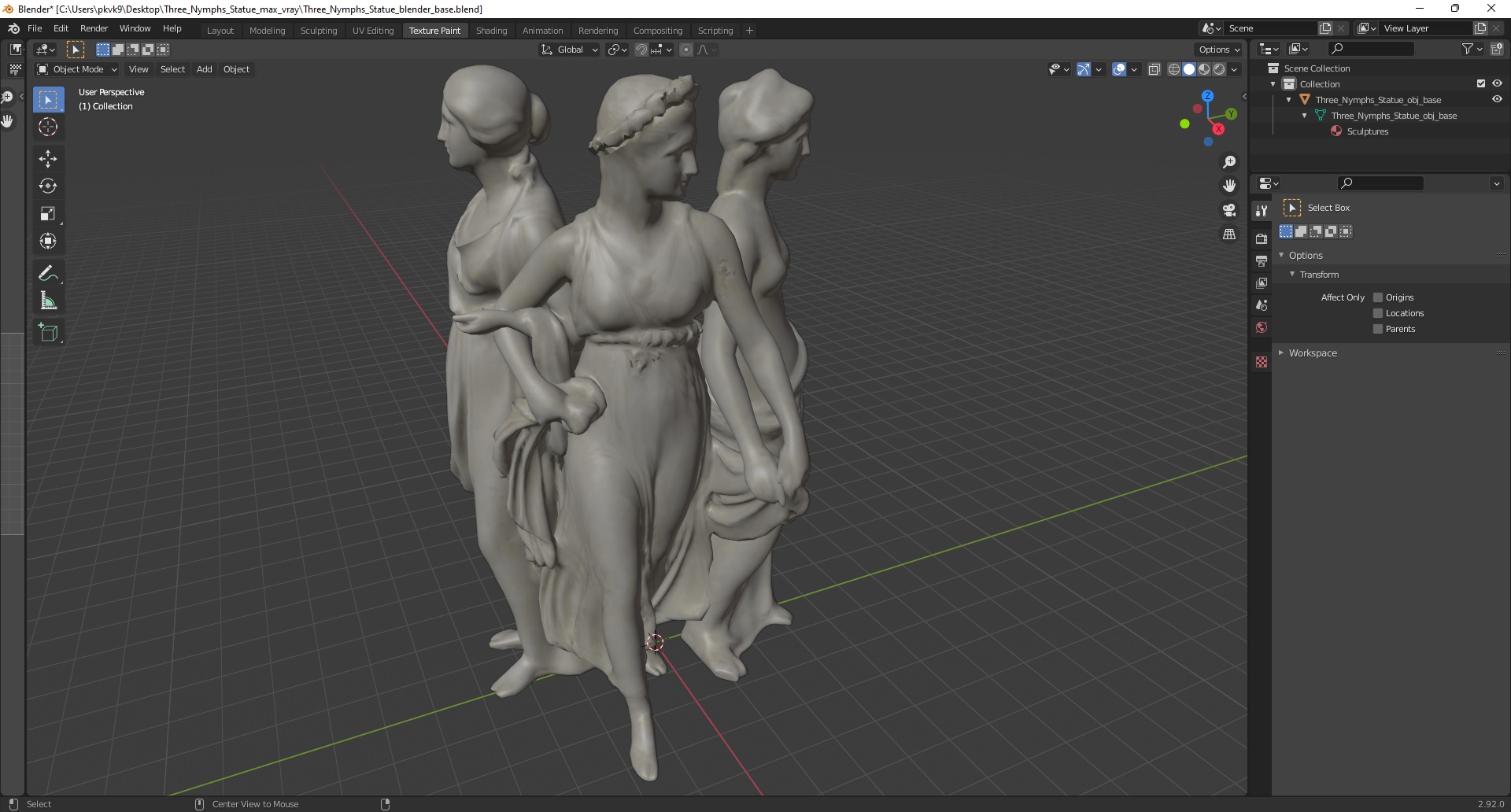1511x812 pixels.
Task: Select the Select Box tool in toolbar
Action: [48, 100]
